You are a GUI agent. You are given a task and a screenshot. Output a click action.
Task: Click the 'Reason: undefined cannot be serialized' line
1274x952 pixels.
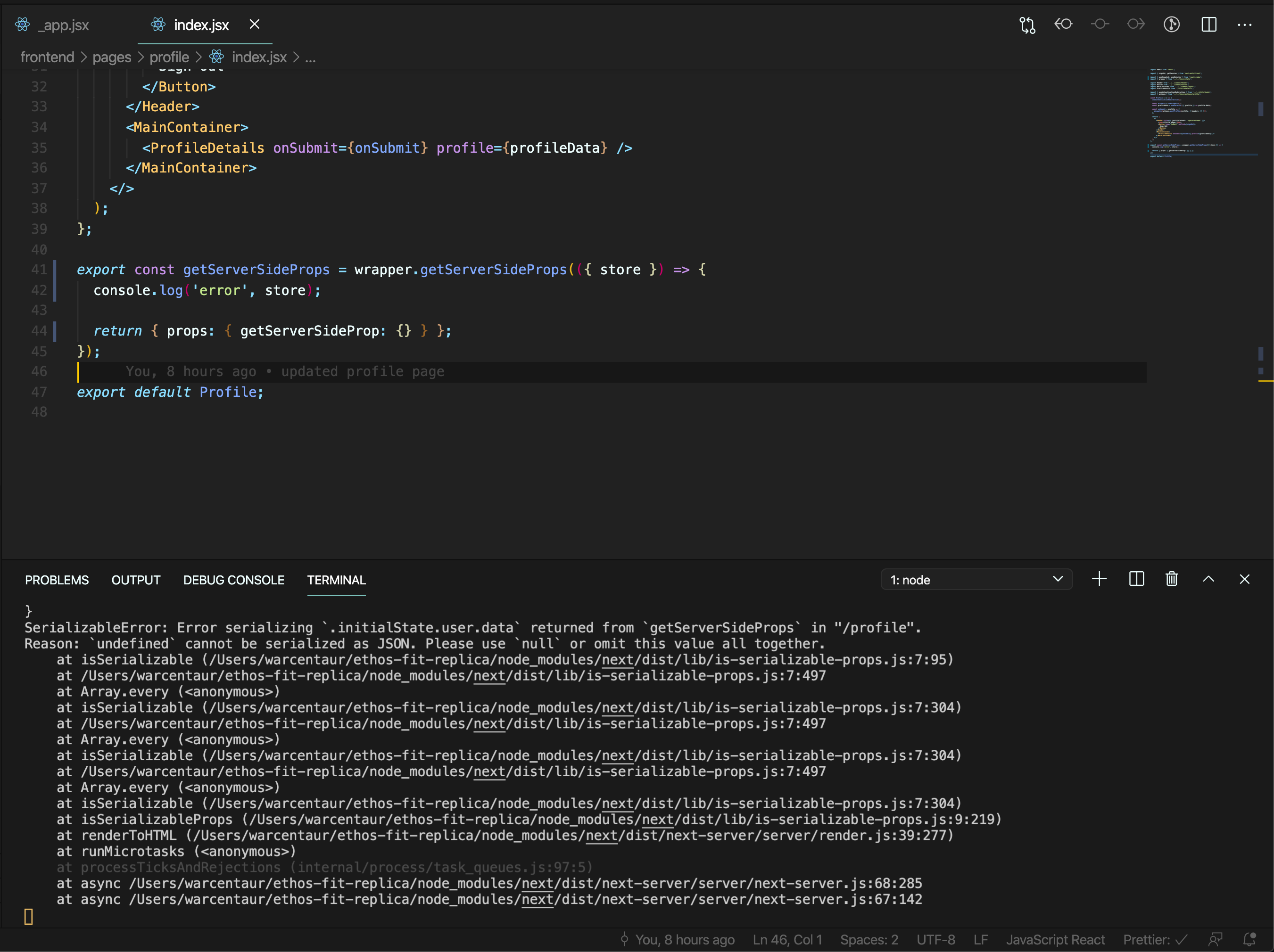point(424,643)
